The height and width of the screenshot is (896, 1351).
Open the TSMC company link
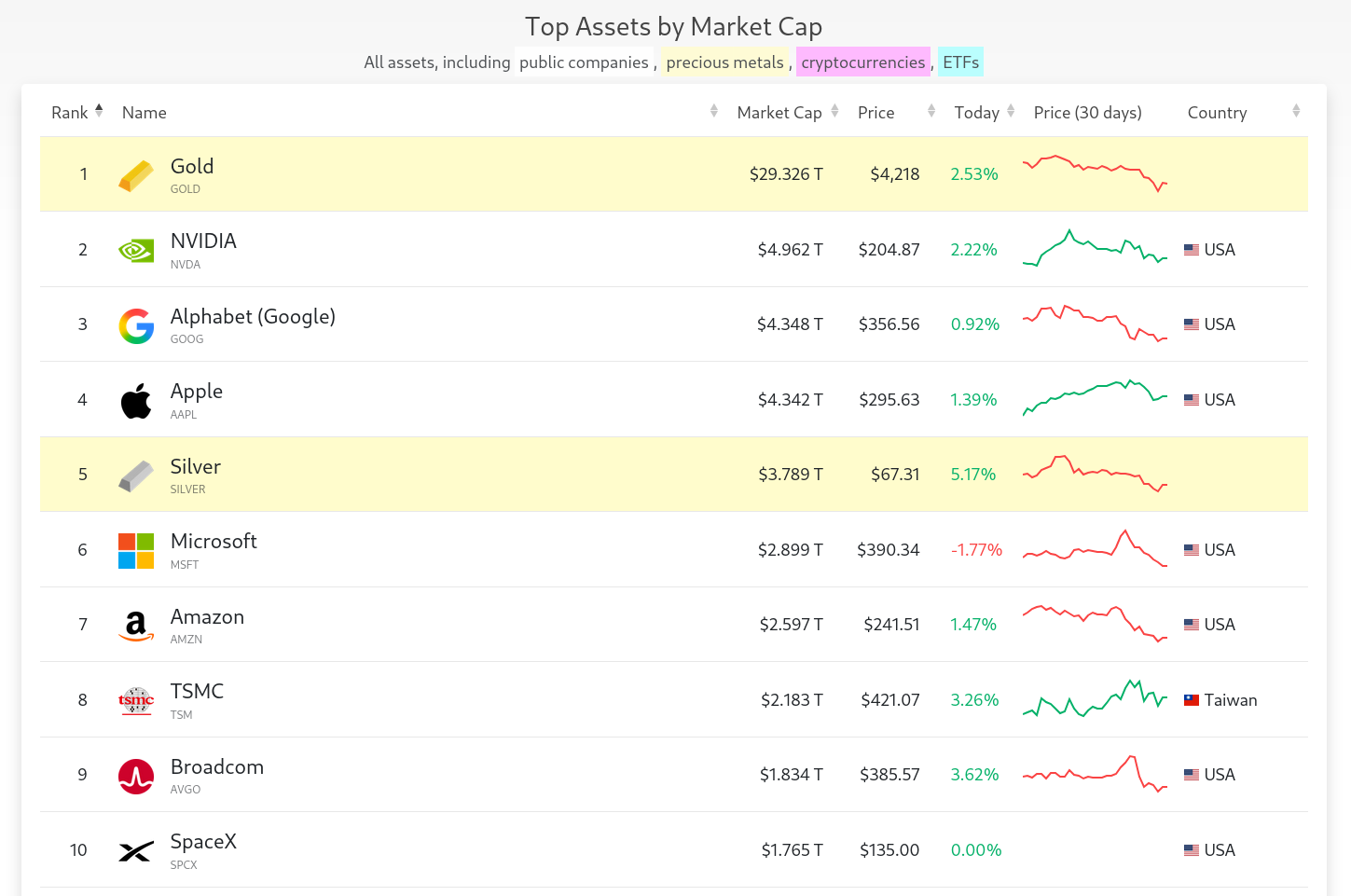(x=197, y=692)
